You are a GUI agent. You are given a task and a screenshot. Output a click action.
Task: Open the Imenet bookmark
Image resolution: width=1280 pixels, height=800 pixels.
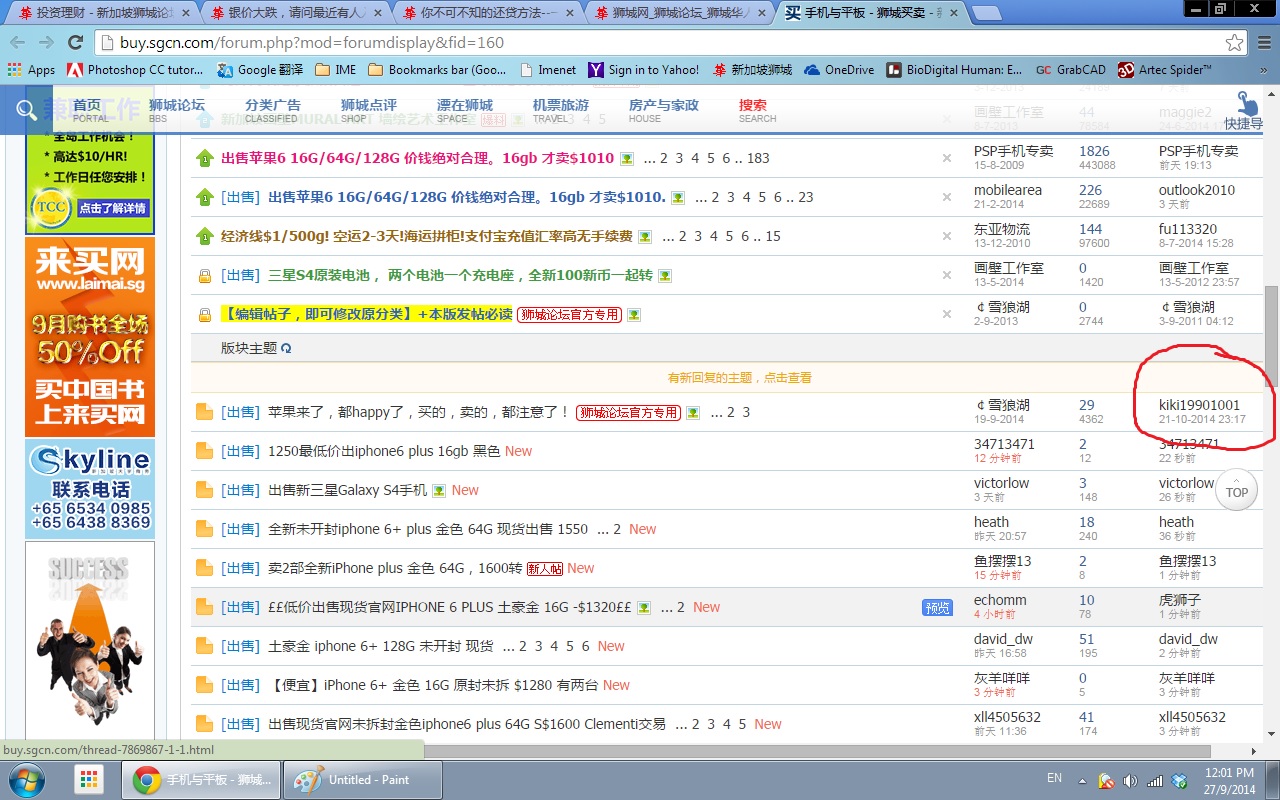pos(548,70)
